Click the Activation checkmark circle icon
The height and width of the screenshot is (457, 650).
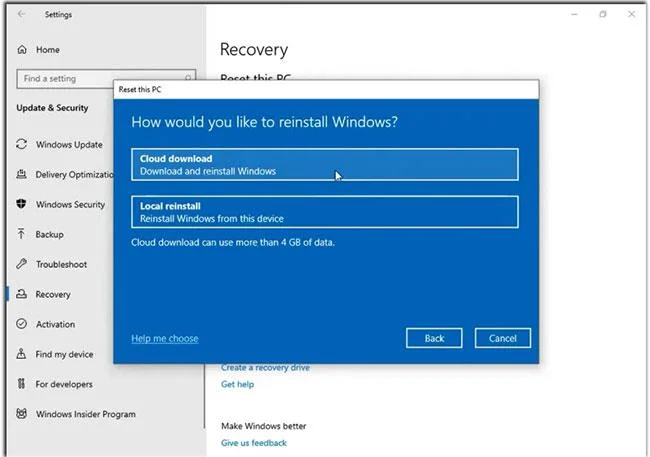coord(22,324)
